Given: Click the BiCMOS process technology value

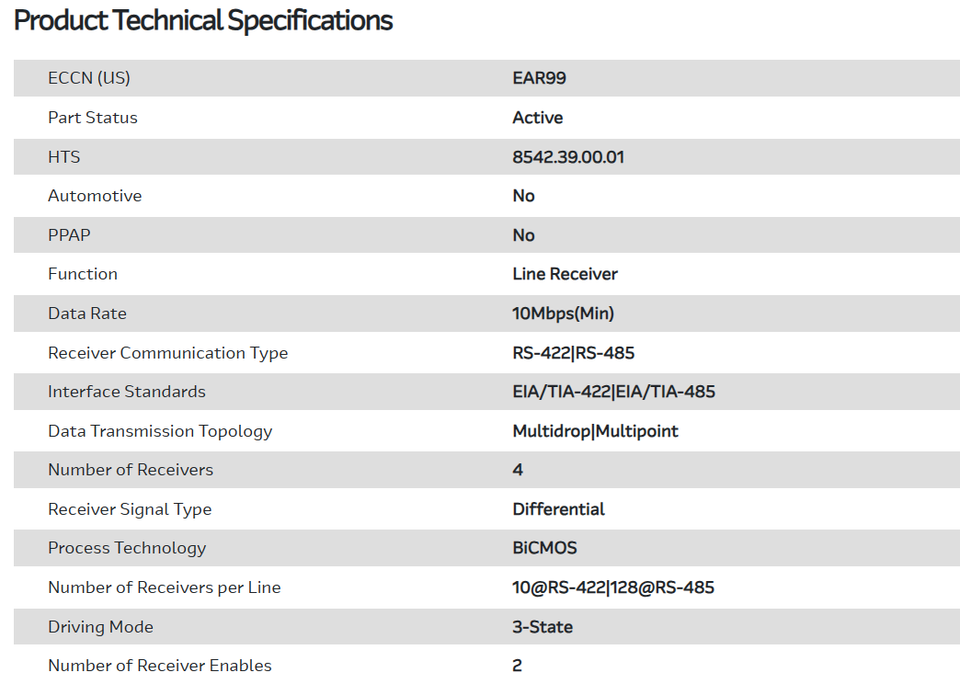Looking at the screenshot, I should coord(545,548).
